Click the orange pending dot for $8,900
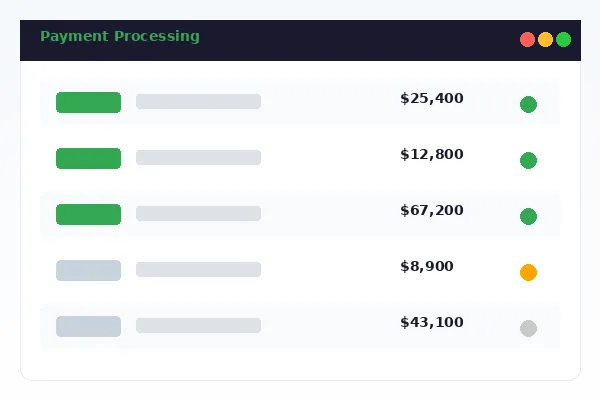This screenshot has width=600, height=400. point(528,272)
